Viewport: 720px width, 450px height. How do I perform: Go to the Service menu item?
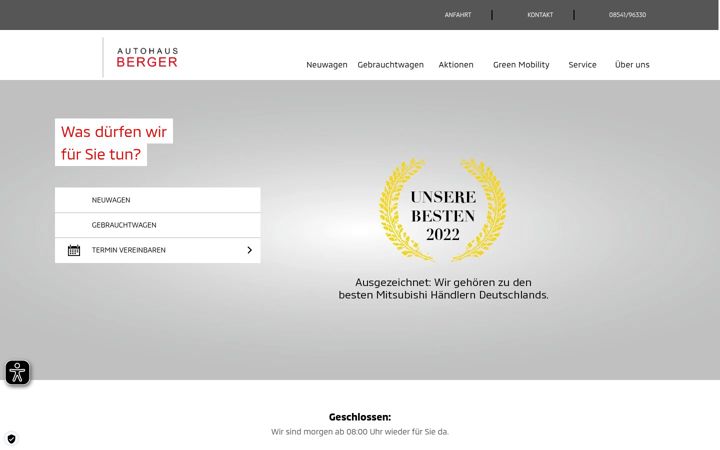(x=582, y=65)
